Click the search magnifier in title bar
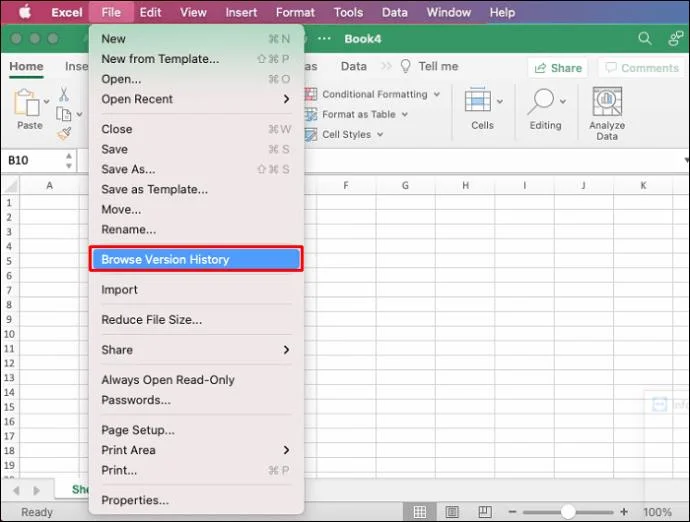The width and height of the screenshot is (690, 522). coord(645,39)
